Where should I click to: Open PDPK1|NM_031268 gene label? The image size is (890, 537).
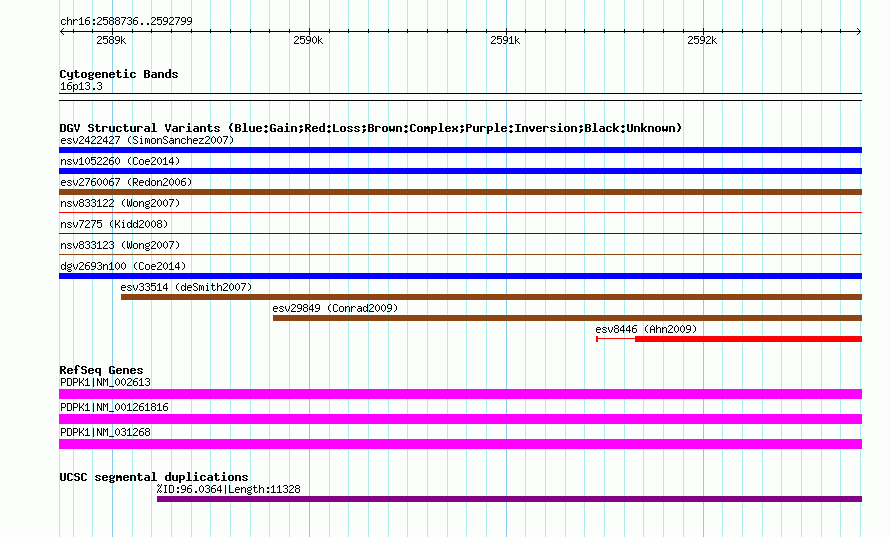(x=106, y=433)
